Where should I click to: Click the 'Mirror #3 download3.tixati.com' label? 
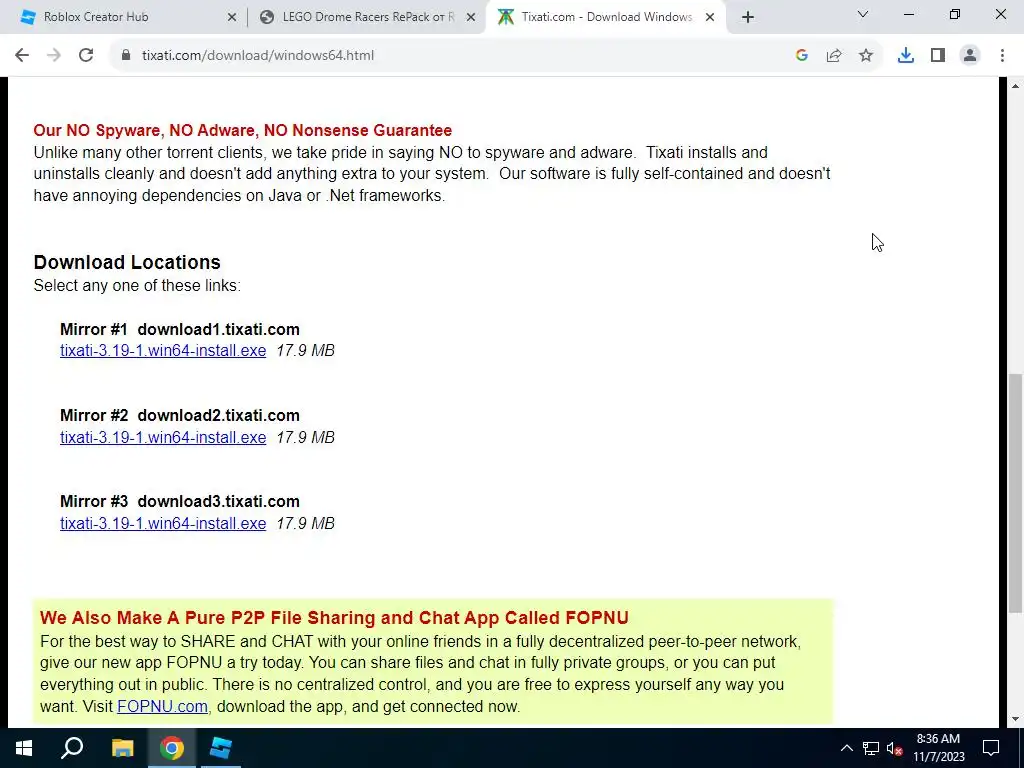coord(180,502)
